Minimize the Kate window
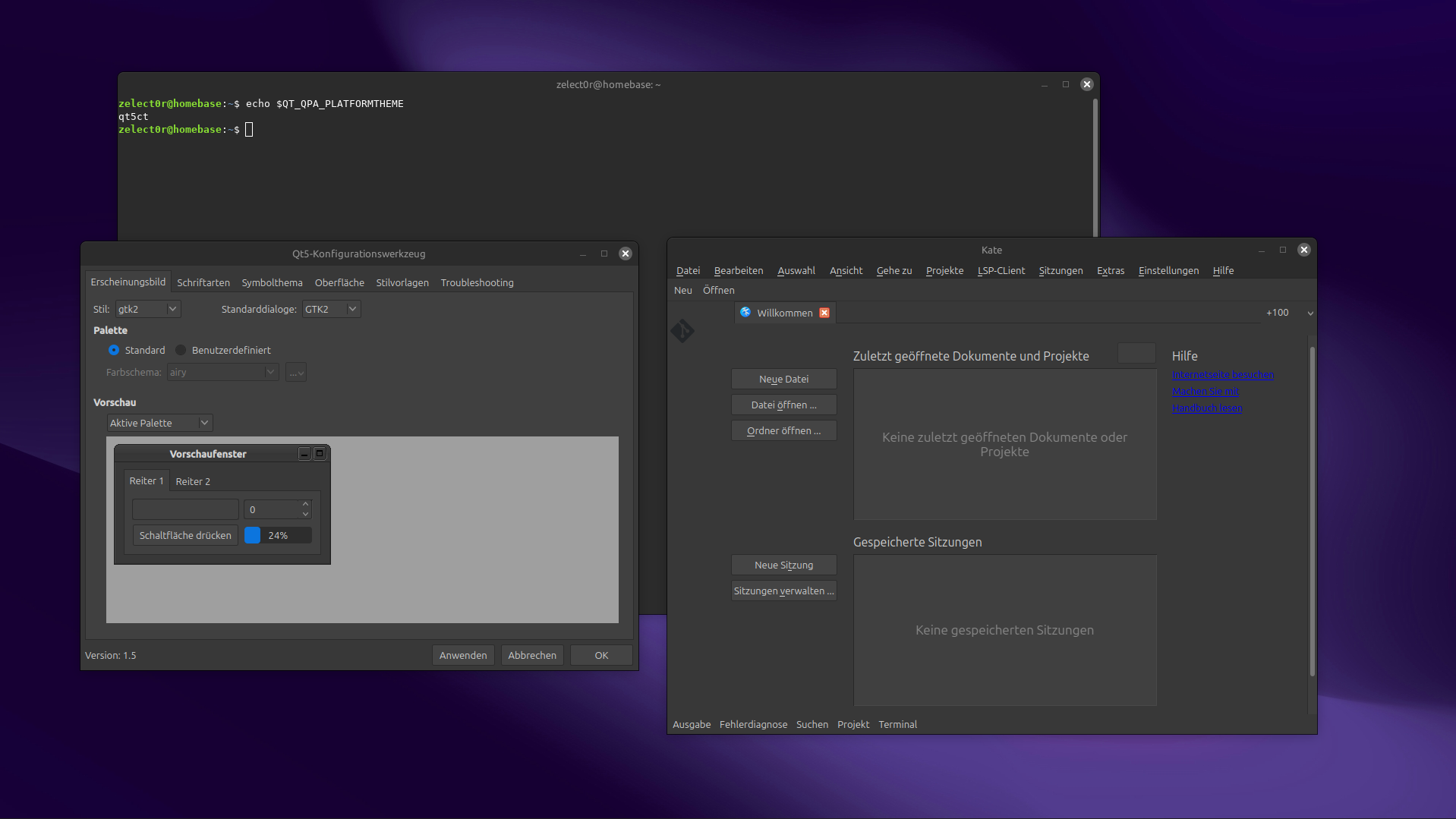 pos(1262,250)
